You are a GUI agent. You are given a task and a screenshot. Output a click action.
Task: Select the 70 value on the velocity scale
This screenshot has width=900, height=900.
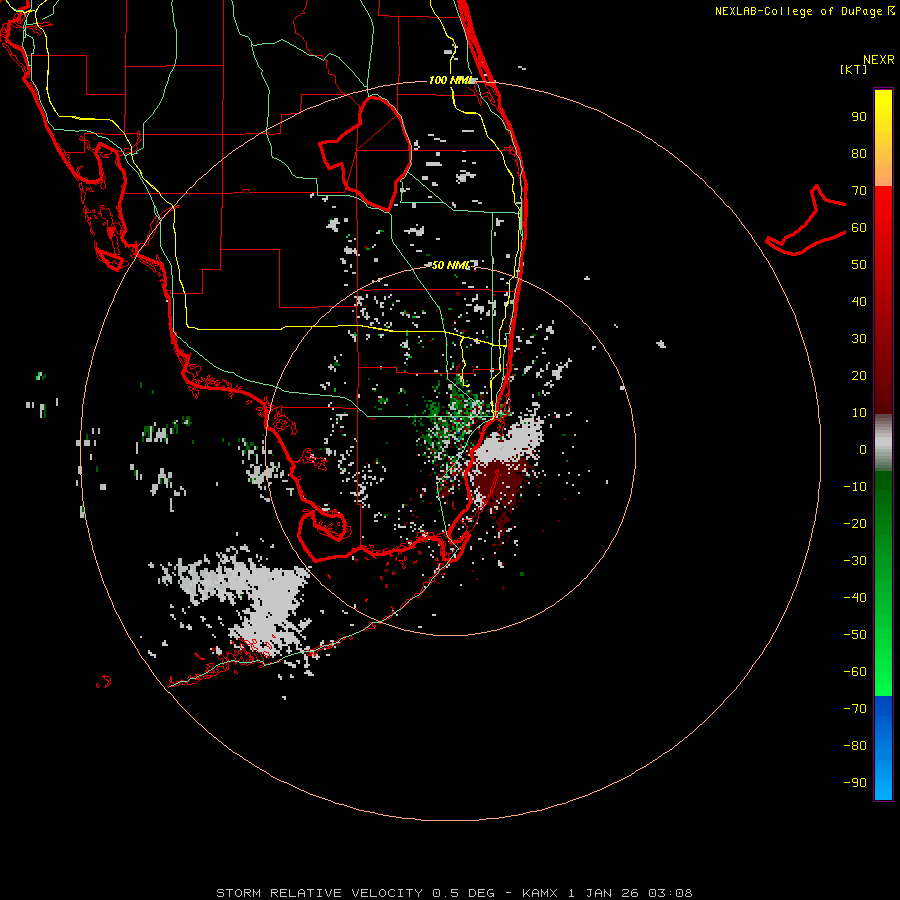point(859,191)
